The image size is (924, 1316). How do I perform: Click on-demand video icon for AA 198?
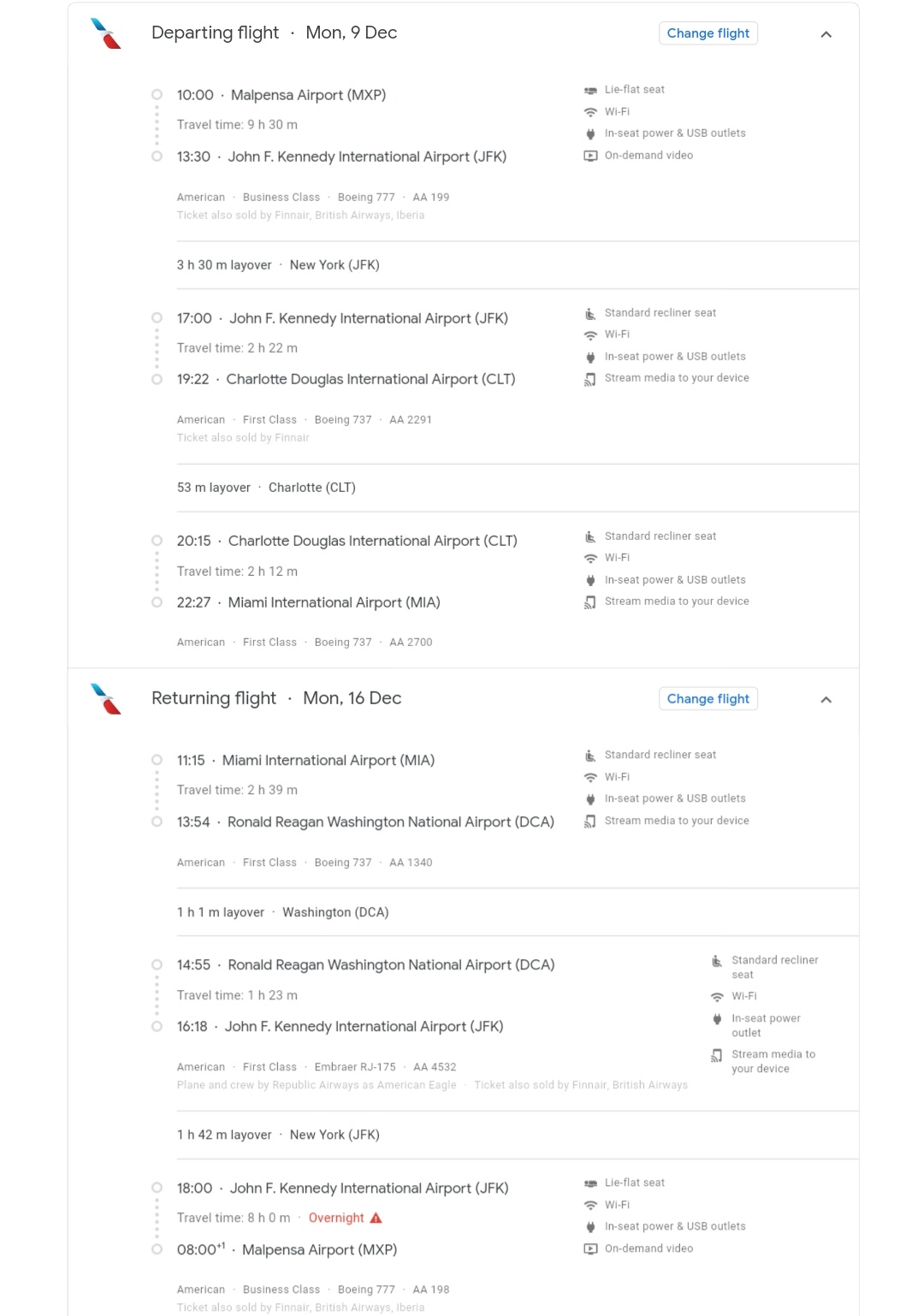[x=590, y=1249]
